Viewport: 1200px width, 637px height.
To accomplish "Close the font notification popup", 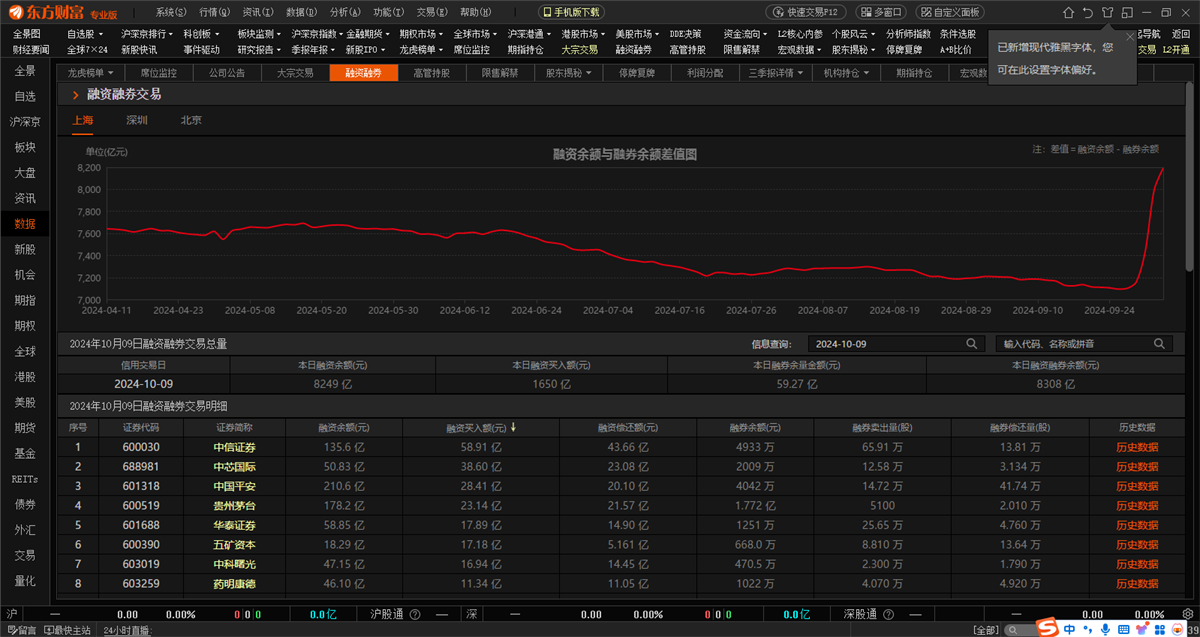I will pyautogui.click(x=1131, y=36).
